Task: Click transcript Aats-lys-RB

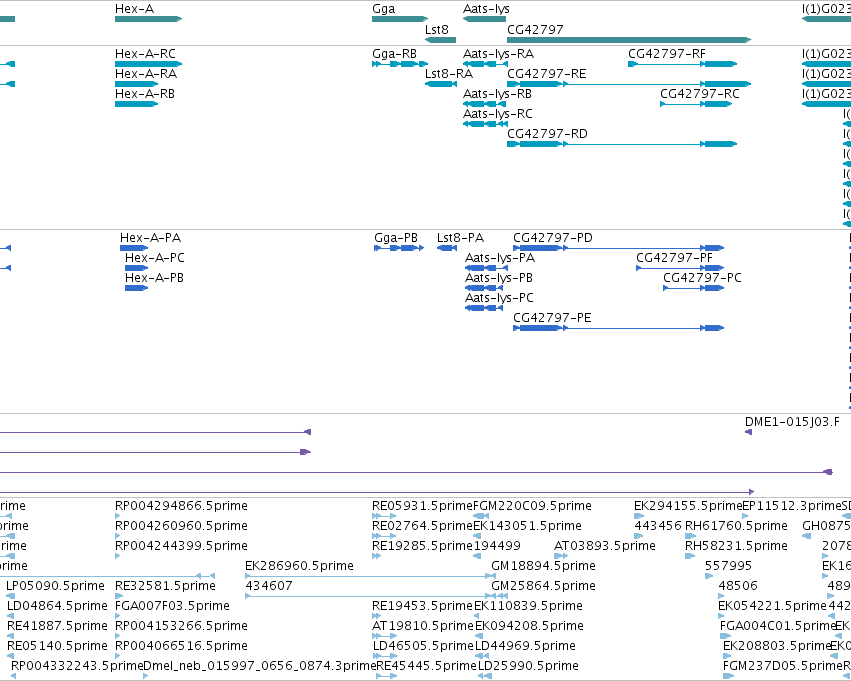Action: tap(485, 104)
